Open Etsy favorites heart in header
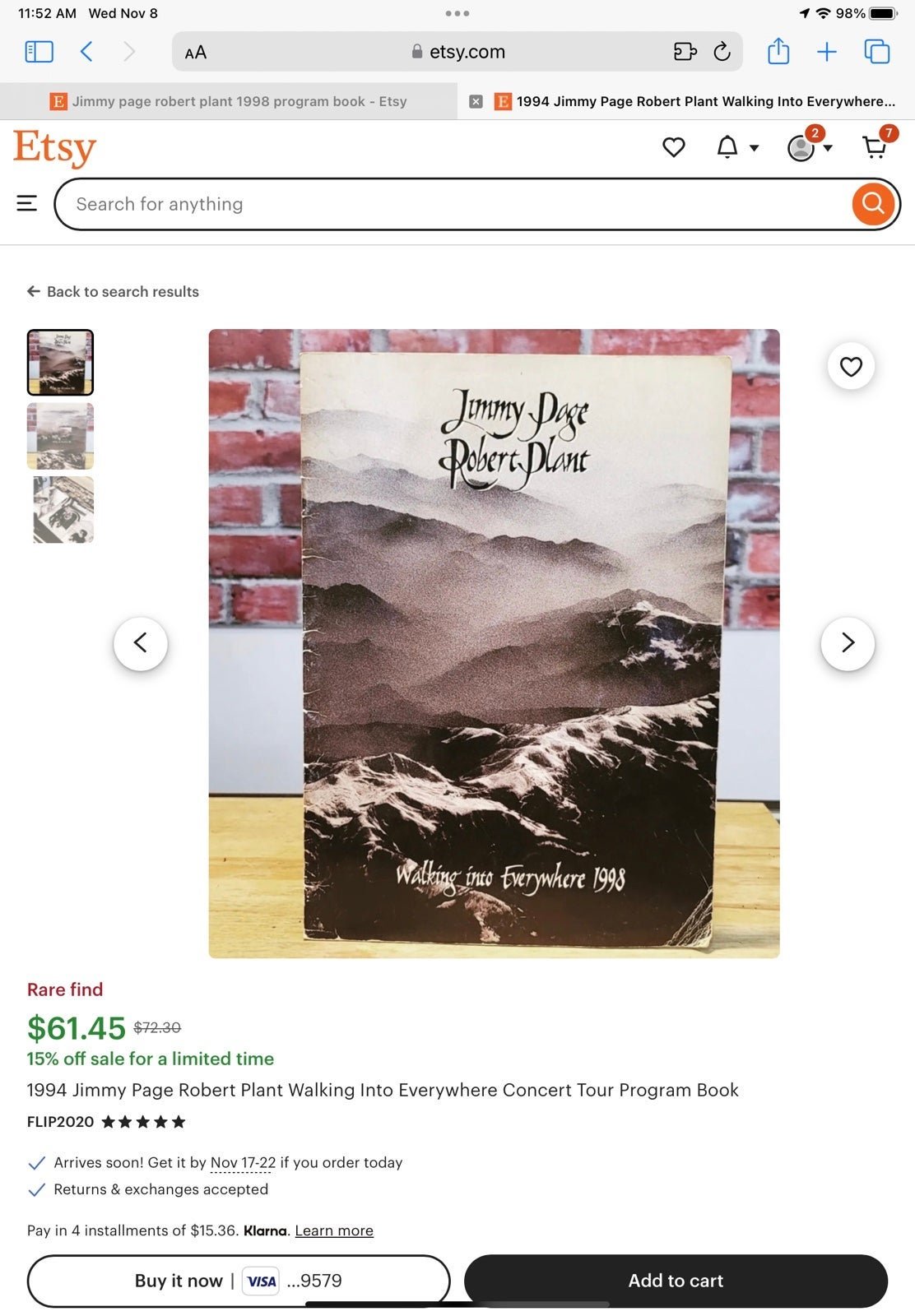The width and height of the screenshot is (915, 1316). point(674,147)
